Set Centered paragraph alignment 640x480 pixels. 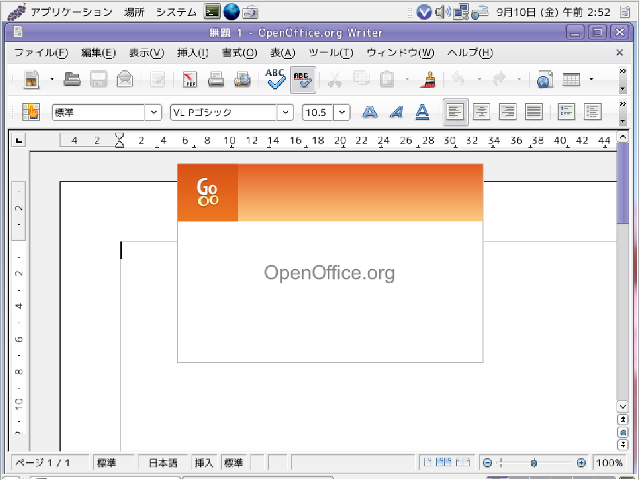(482, 112)
